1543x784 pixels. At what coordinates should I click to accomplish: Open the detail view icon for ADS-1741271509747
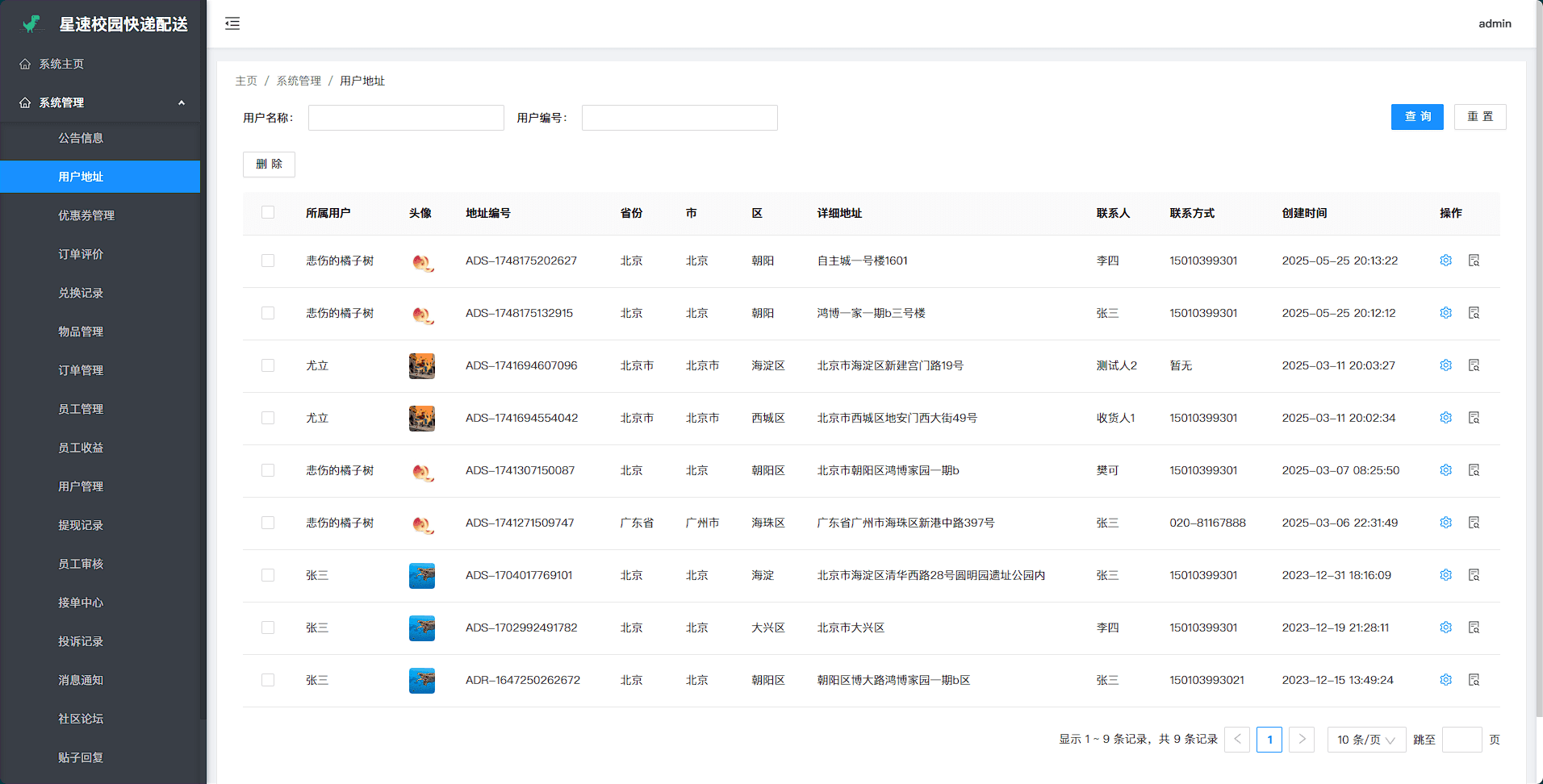click(1474, 523)
